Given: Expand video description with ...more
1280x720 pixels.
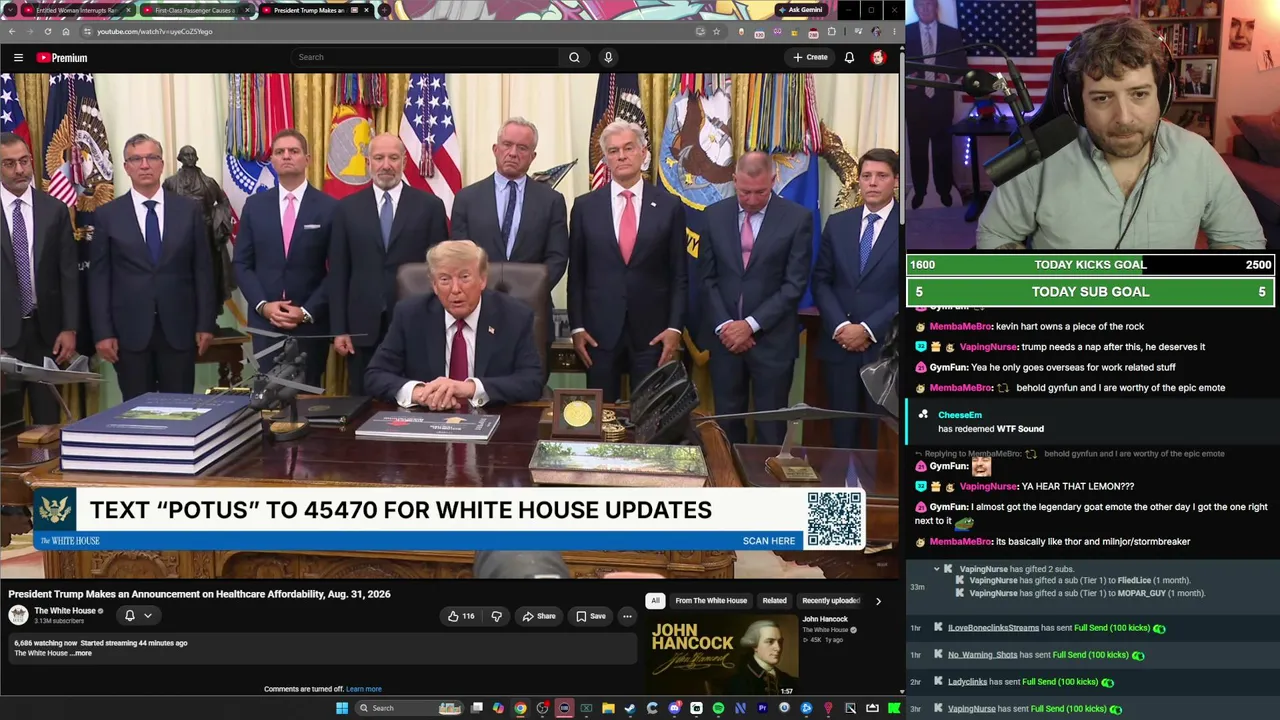Looking at the screenshot, I should 82,653.
